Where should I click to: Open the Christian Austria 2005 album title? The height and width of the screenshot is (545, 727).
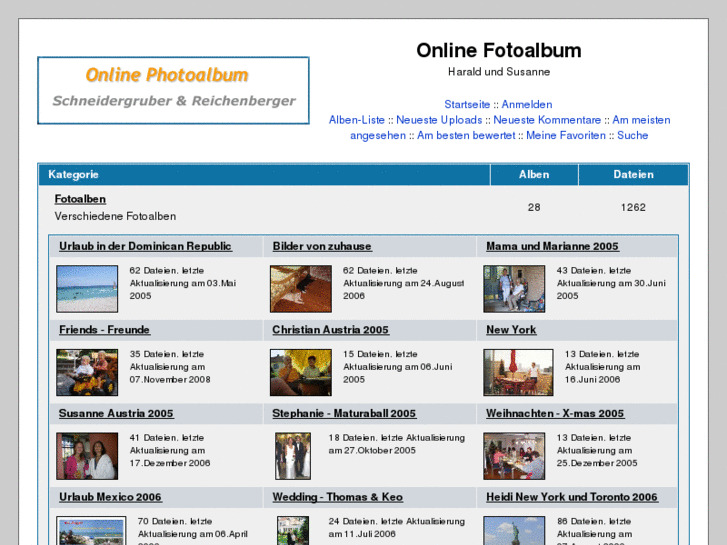click(x=330, y=330)
